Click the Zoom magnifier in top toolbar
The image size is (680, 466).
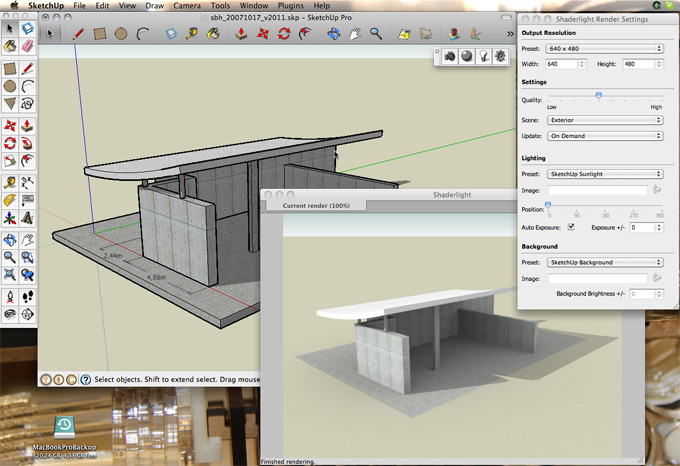(x=376, y=33)
